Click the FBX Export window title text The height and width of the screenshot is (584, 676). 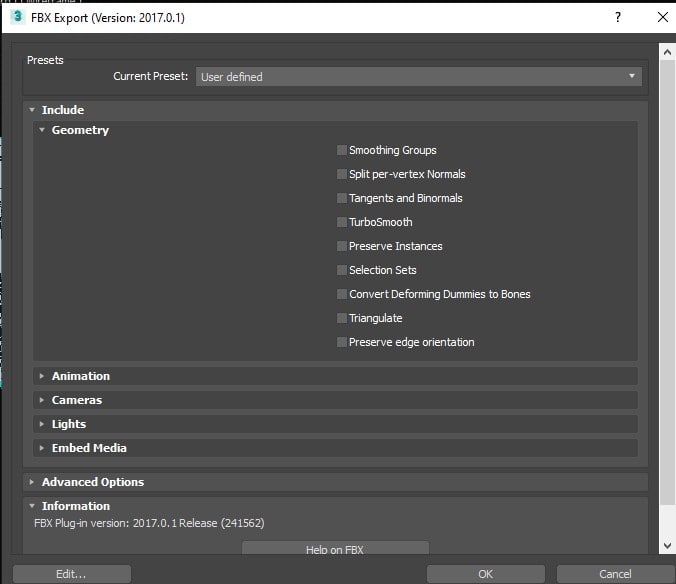pyautogui.click(x=108, y=18)
